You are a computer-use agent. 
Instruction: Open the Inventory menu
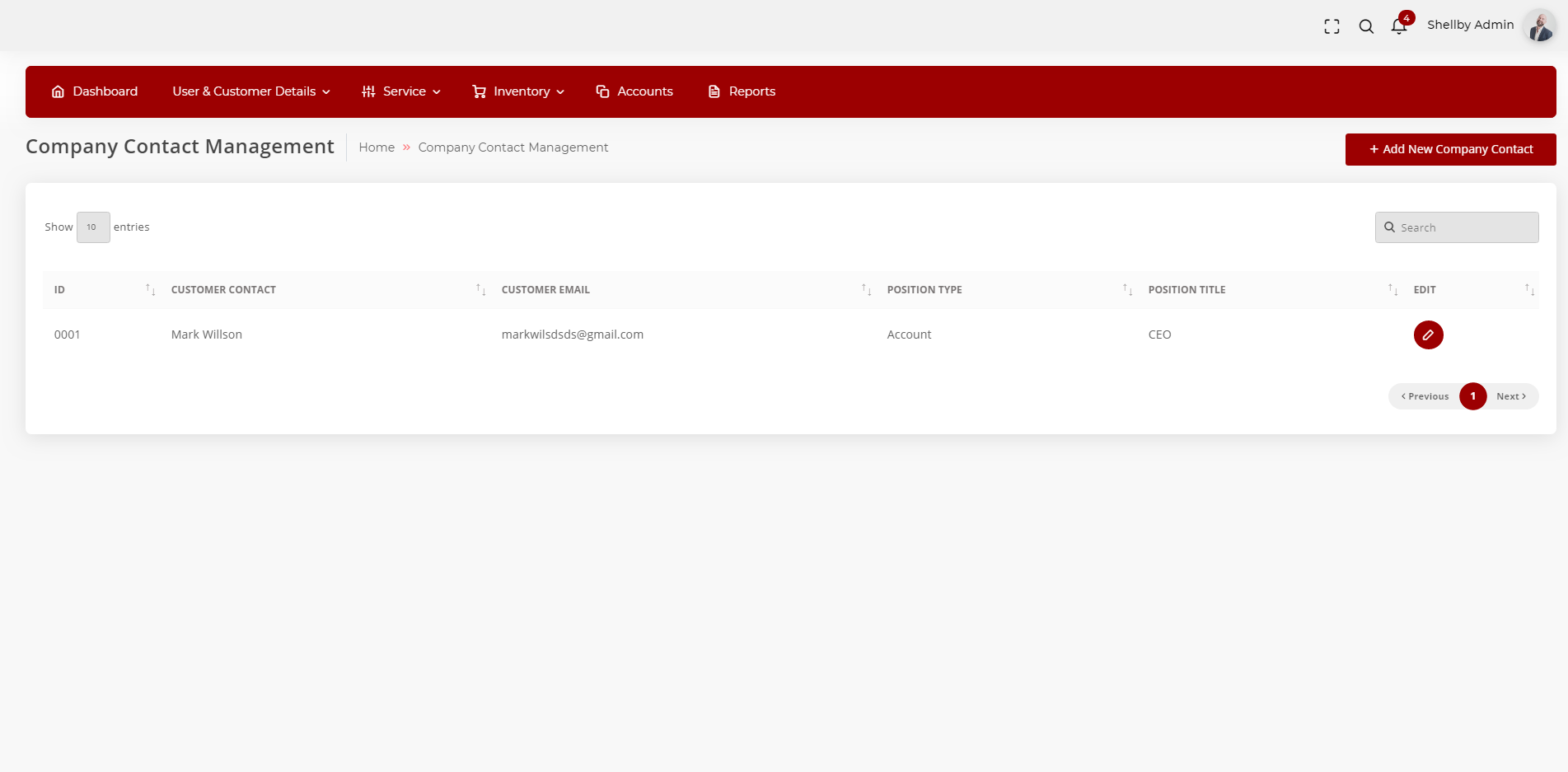point(522,91)
